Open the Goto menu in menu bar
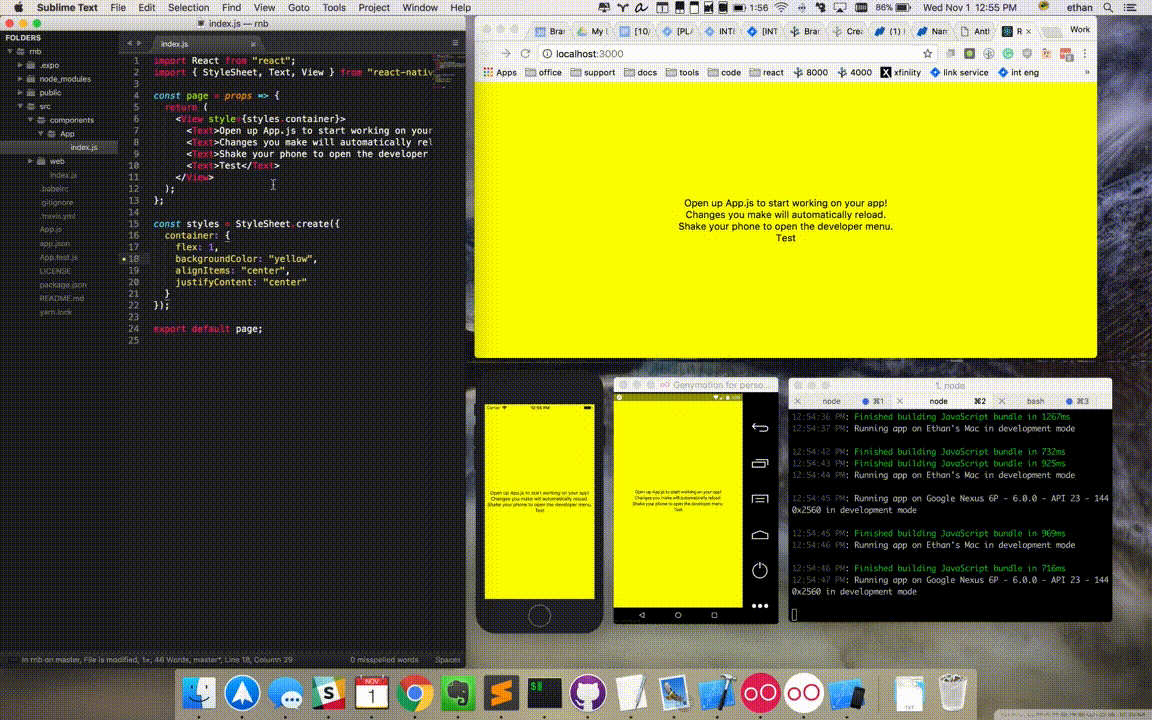Viewport: 1152px width, 720px height. (298, 8)
